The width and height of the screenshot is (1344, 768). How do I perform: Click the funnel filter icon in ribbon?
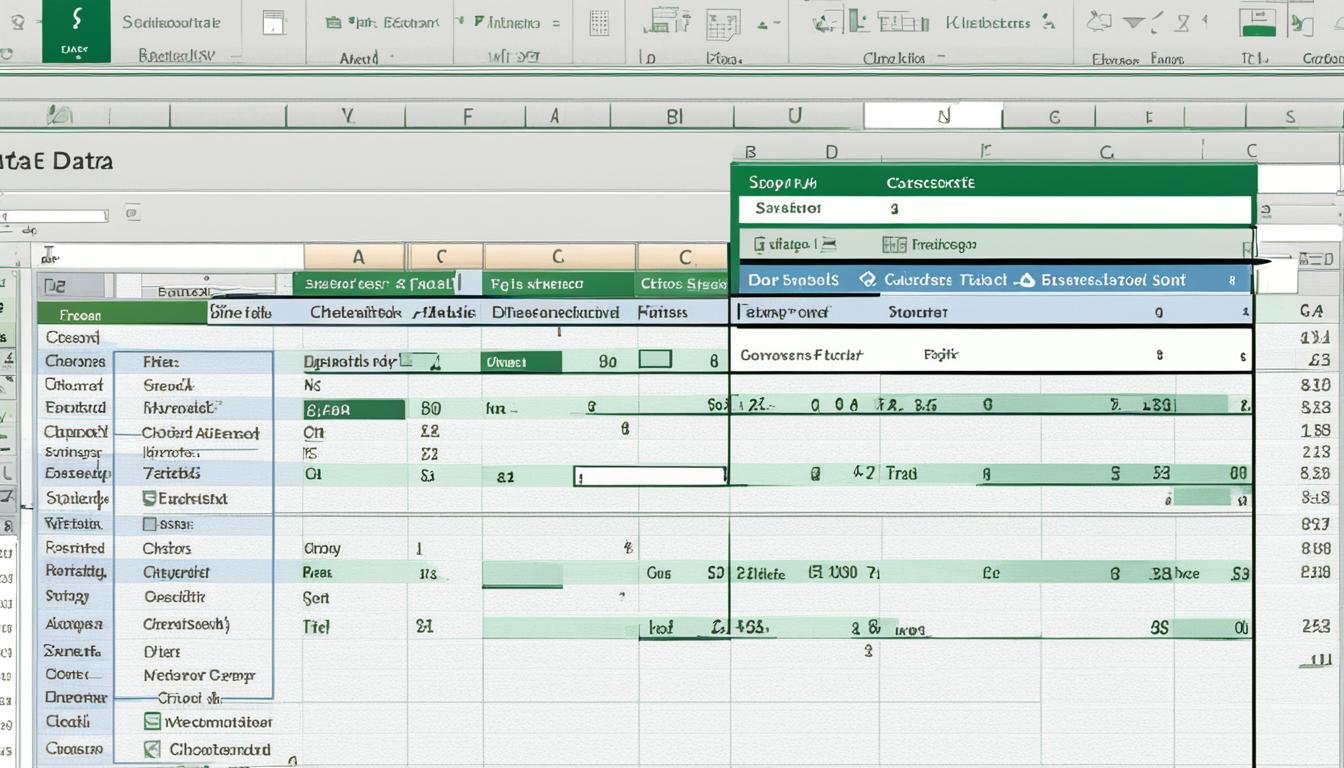tap(1134, 21)
